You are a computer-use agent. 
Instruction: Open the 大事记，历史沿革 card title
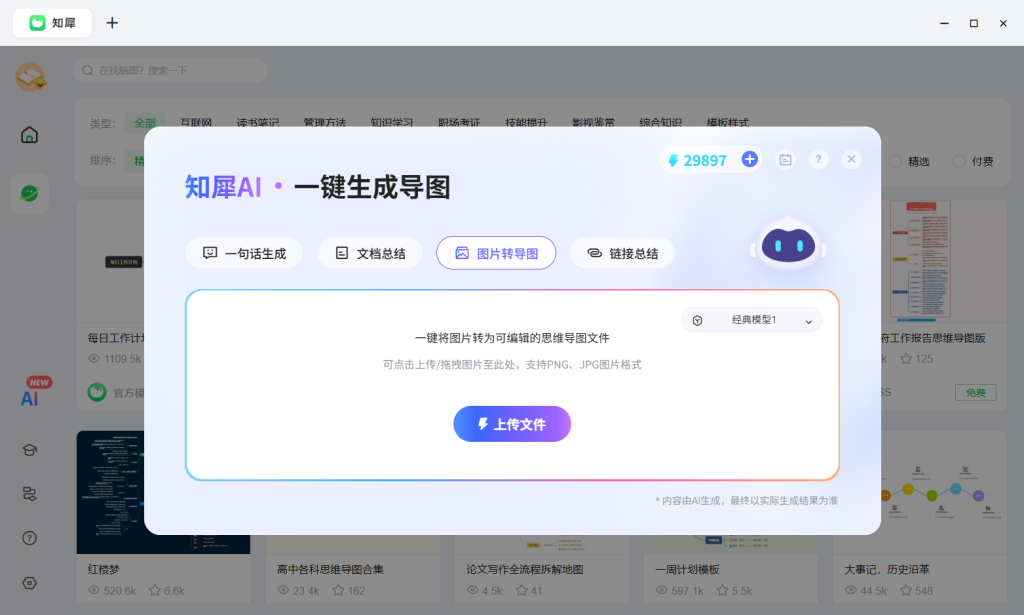887,569
